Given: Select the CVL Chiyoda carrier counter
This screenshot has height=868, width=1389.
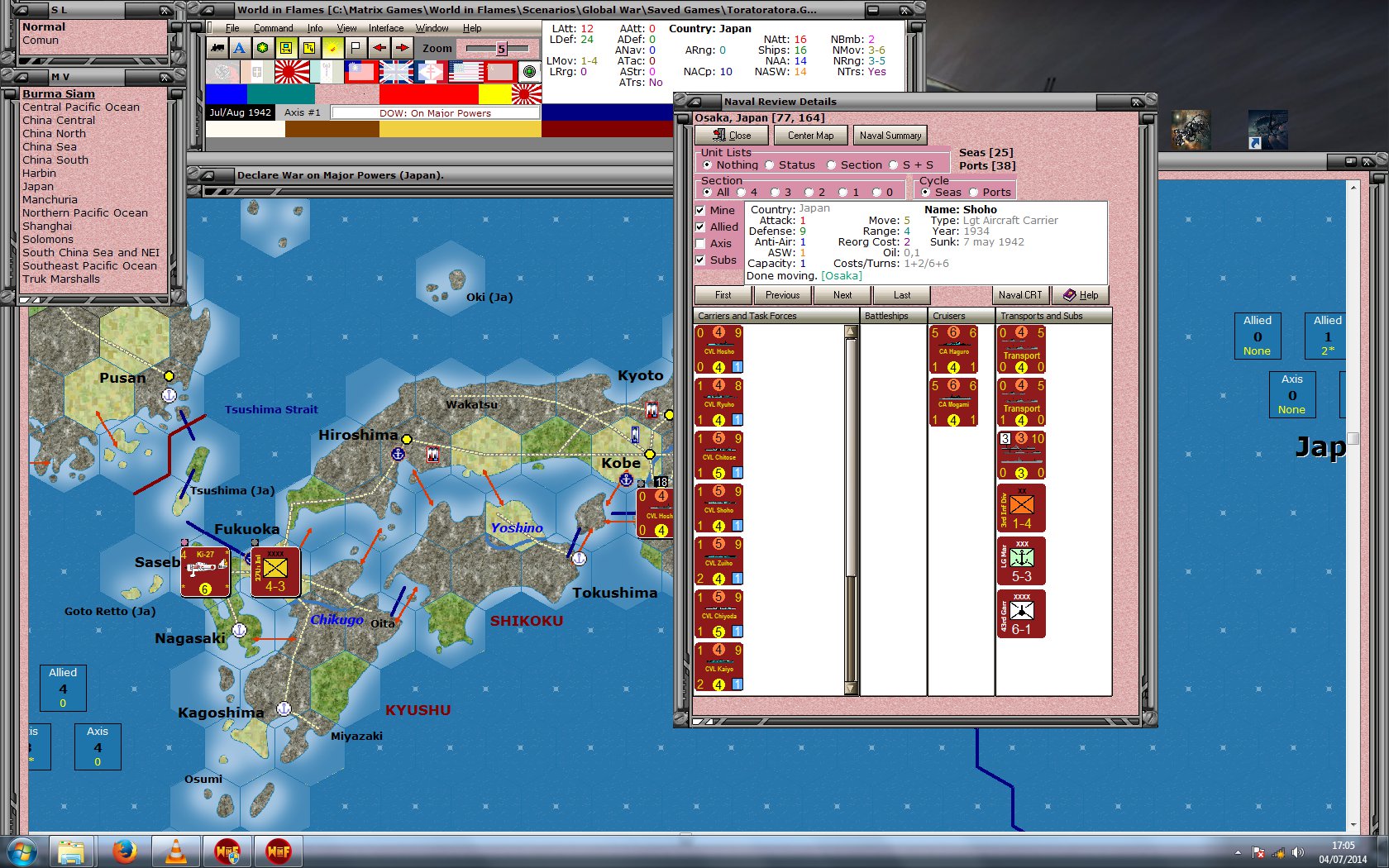Looking at the screenshot, I should (719, 614).
